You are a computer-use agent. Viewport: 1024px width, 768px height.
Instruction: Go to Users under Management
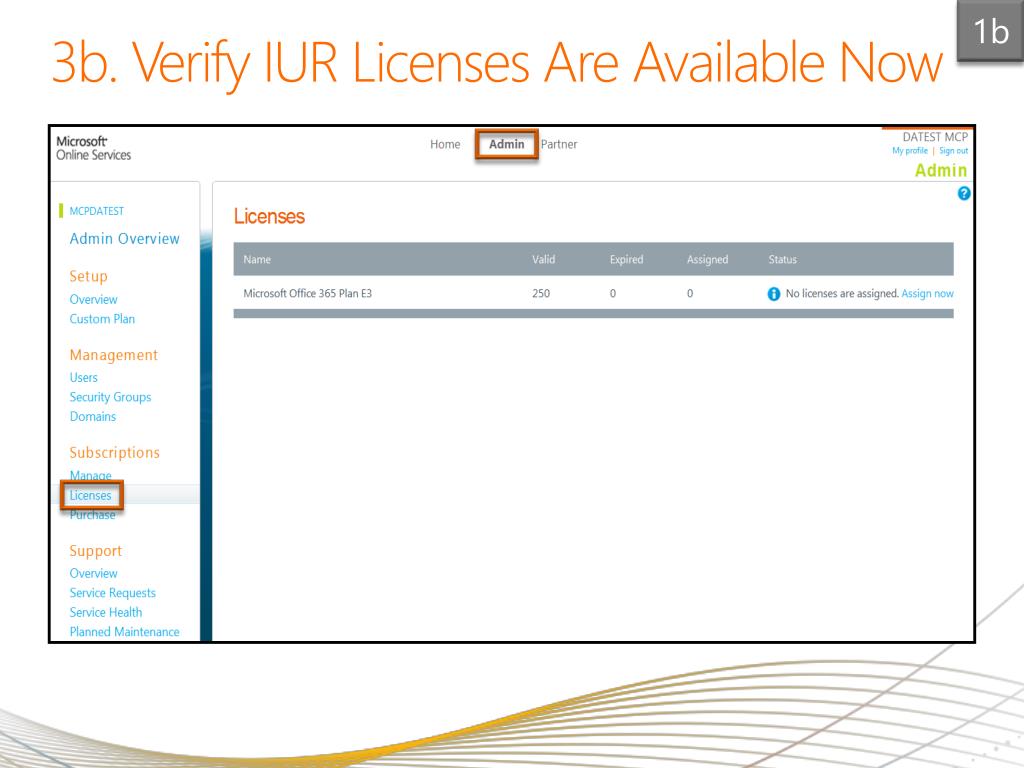84,377
